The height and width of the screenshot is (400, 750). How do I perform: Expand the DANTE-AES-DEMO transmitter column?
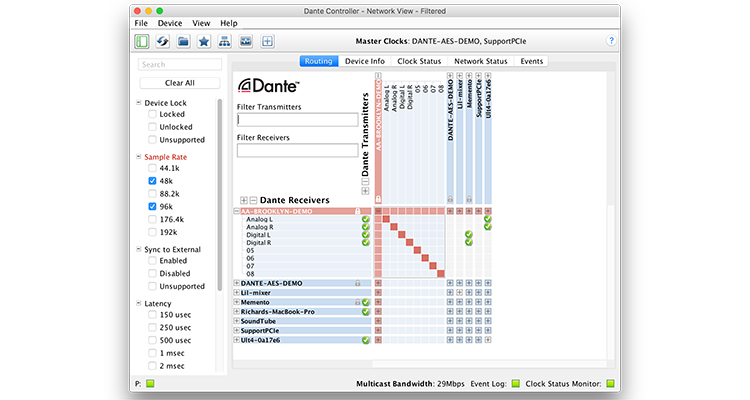450,76
